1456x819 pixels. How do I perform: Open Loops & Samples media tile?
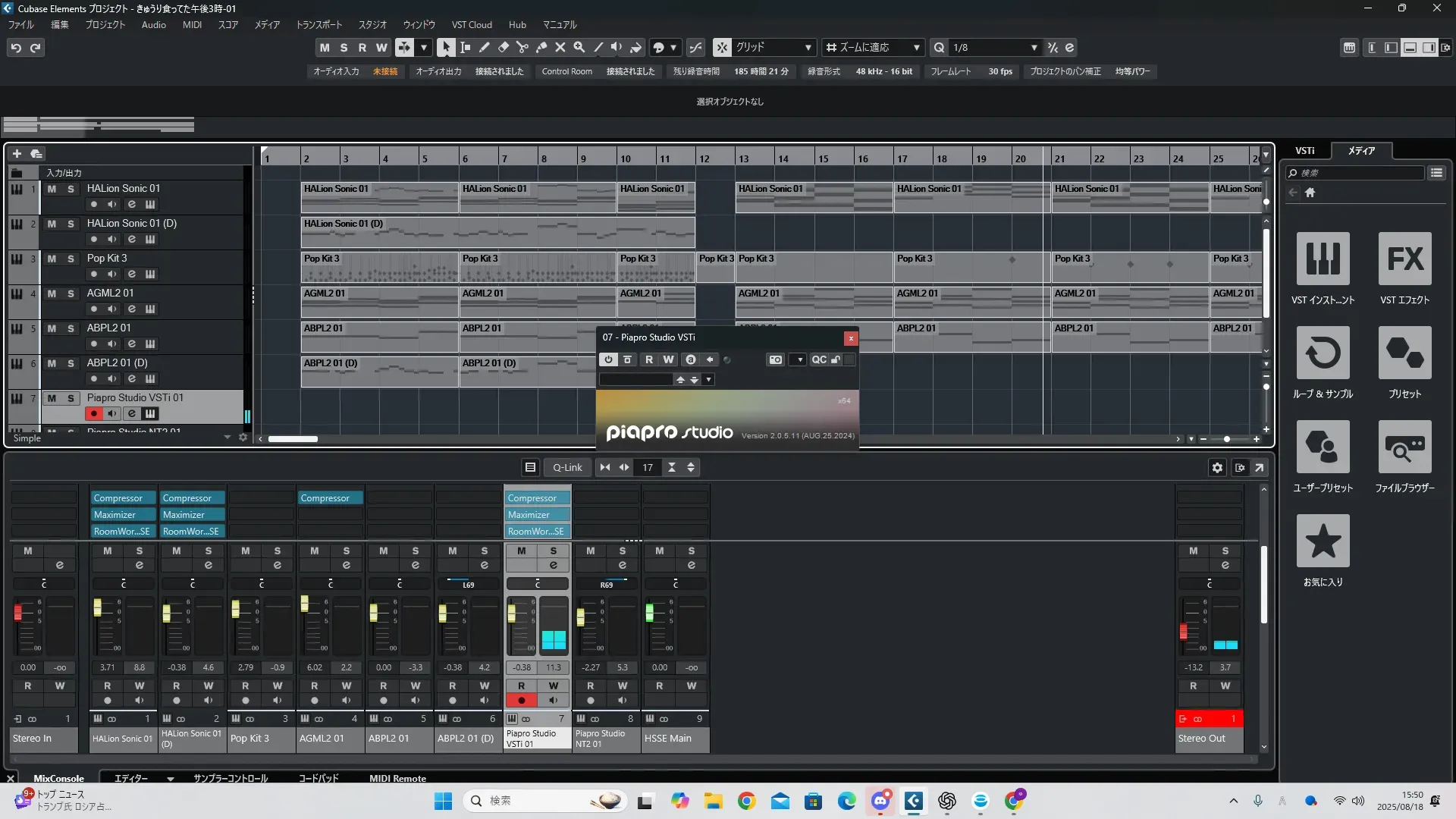(x=1323, y=353)
